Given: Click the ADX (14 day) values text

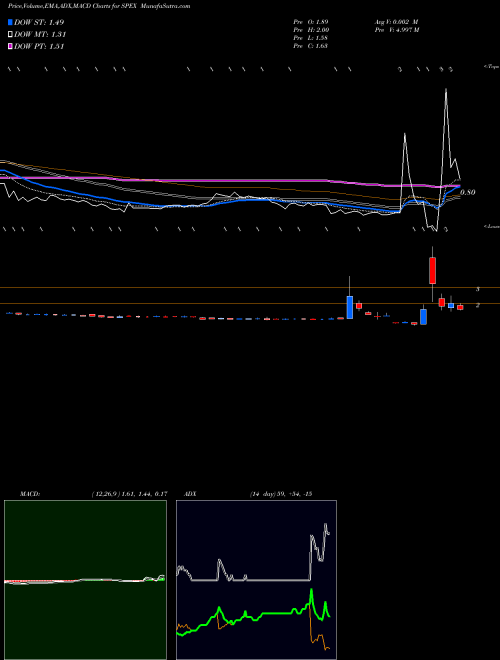Looking at the screenshot, I should (281, 494).
